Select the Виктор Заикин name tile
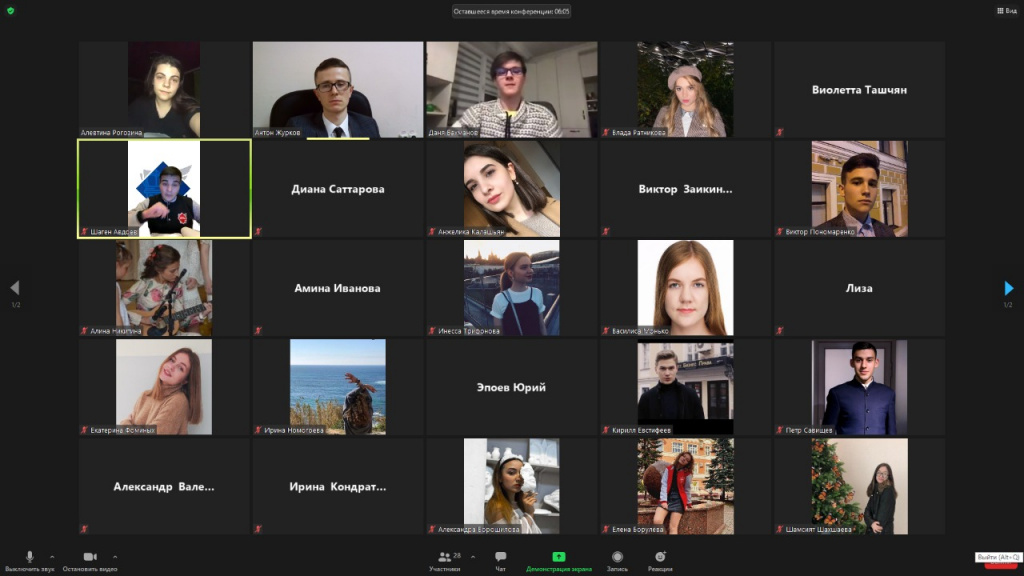Viewport: 1024px width, 576px height. 685,189
